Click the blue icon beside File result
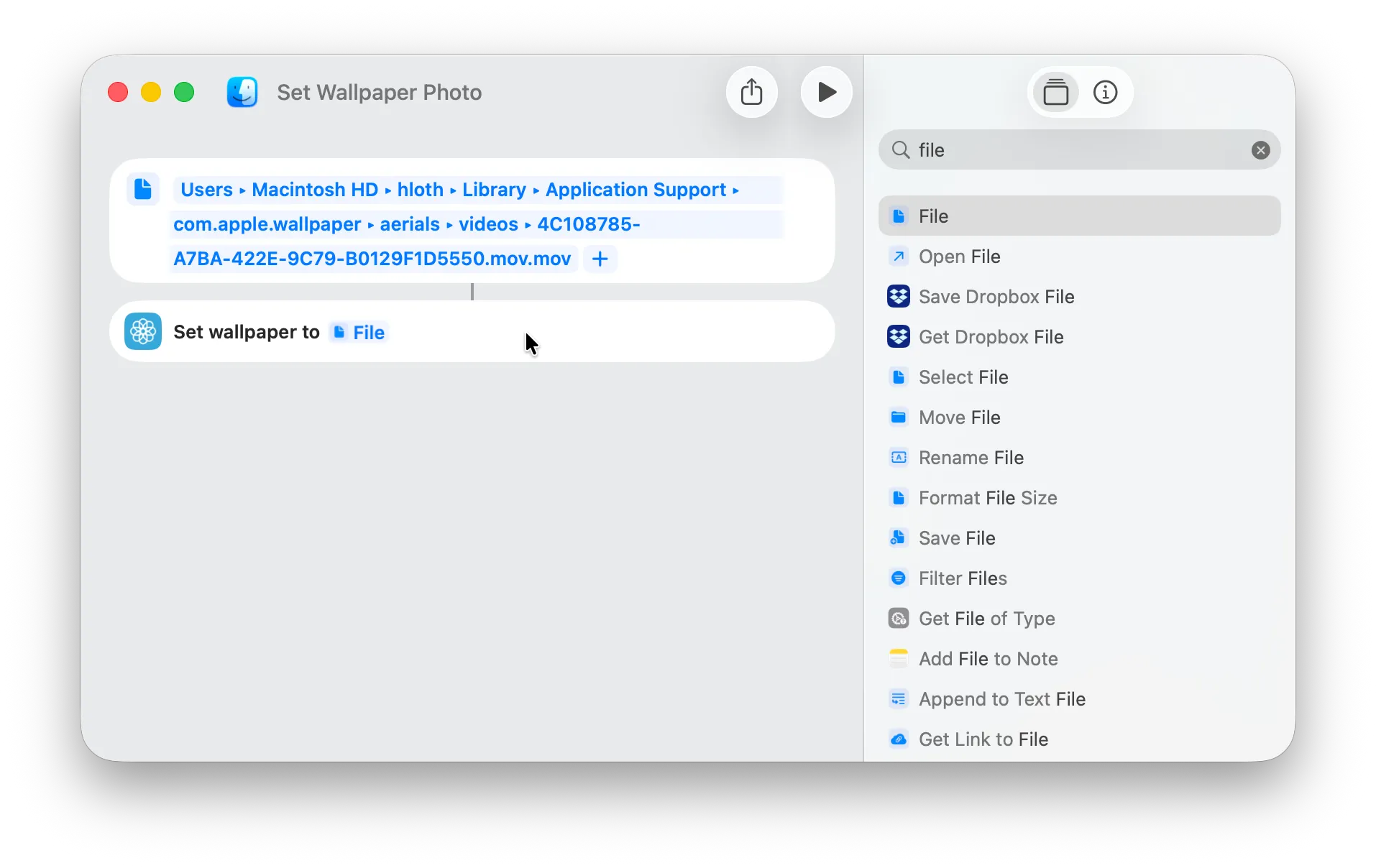Image resolution: width=1376 pixels, height=868 pixels. click(899, 216)
